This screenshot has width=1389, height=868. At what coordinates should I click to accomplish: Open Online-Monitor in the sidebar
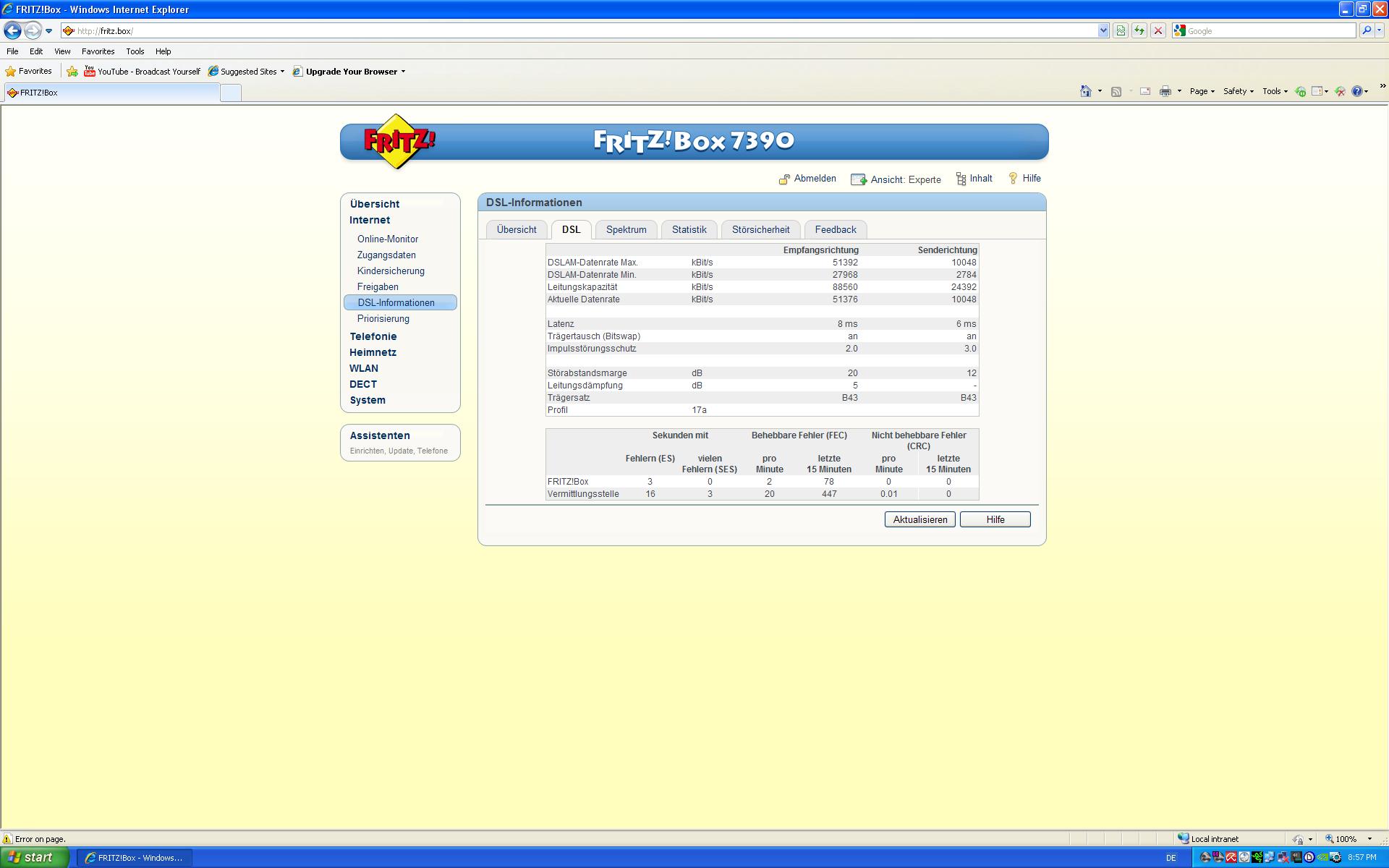387,239
